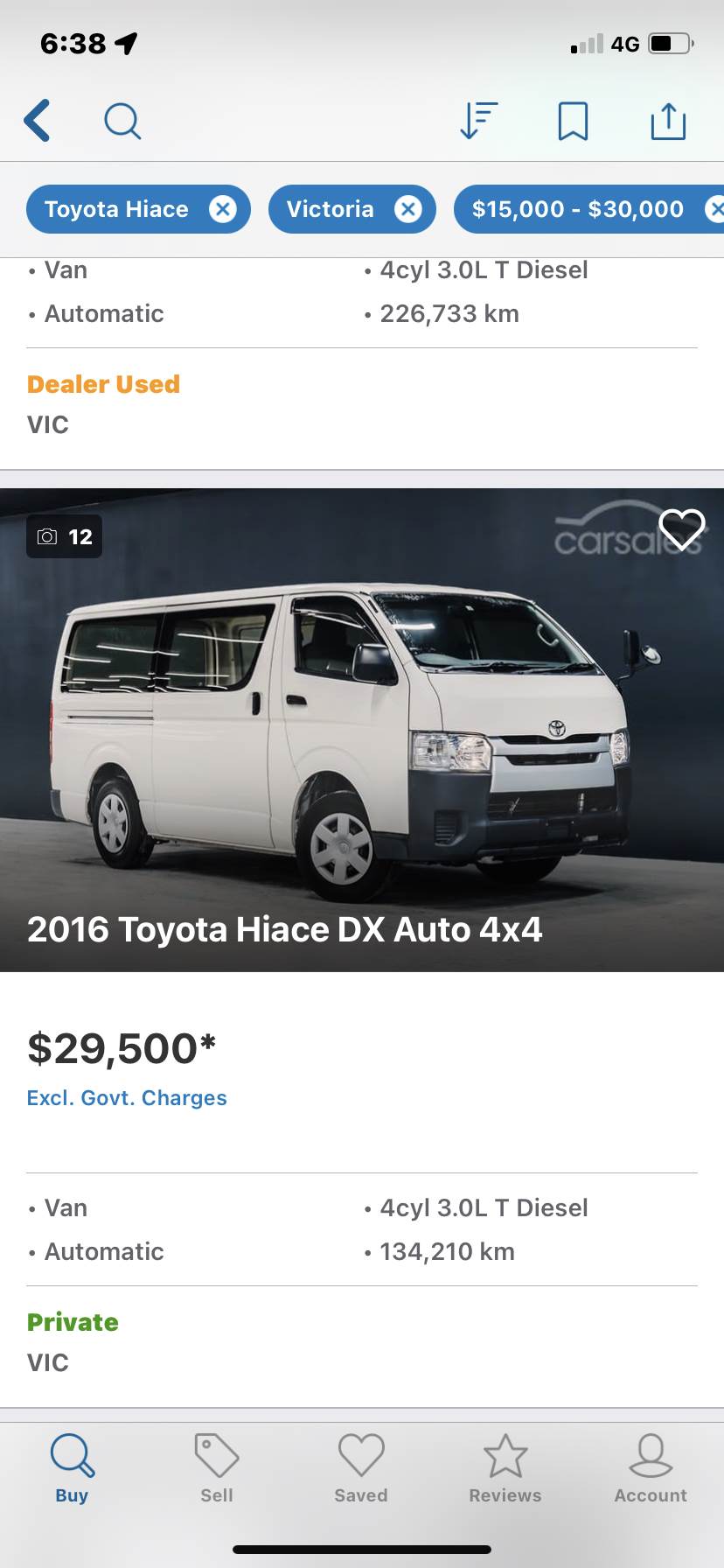Open the 12 photos camera badge
Viewport: 724px width, 1568px height.
click(x=65, y=536)
